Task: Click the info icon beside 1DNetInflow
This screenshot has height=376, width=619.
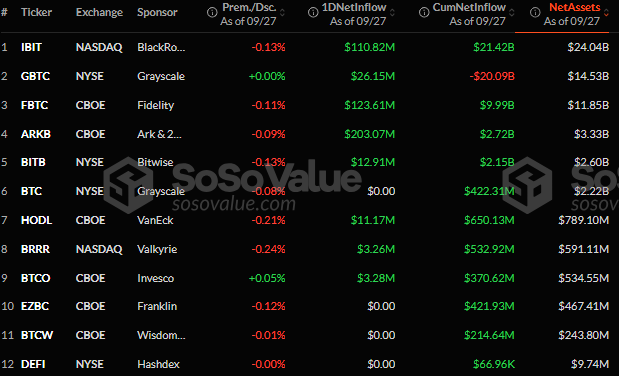Action: coord(313,13)
